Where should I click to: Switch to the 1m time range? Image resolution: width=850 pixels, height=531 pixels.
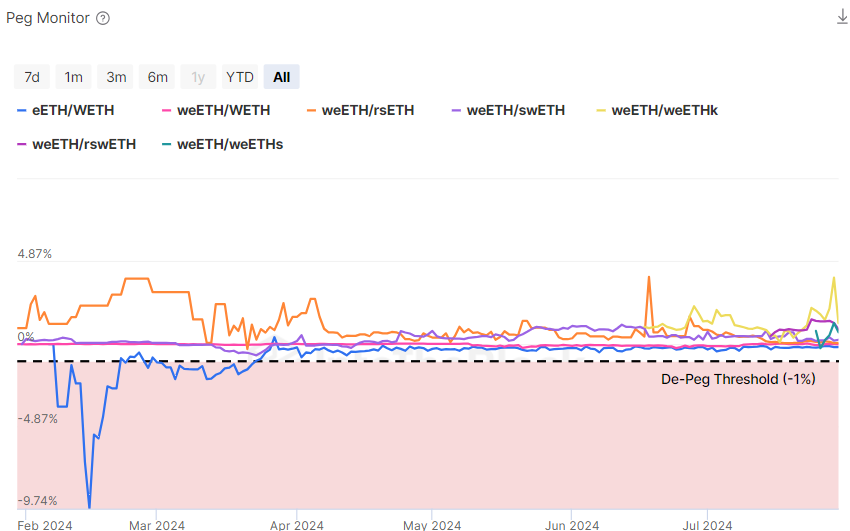point(74,77)
